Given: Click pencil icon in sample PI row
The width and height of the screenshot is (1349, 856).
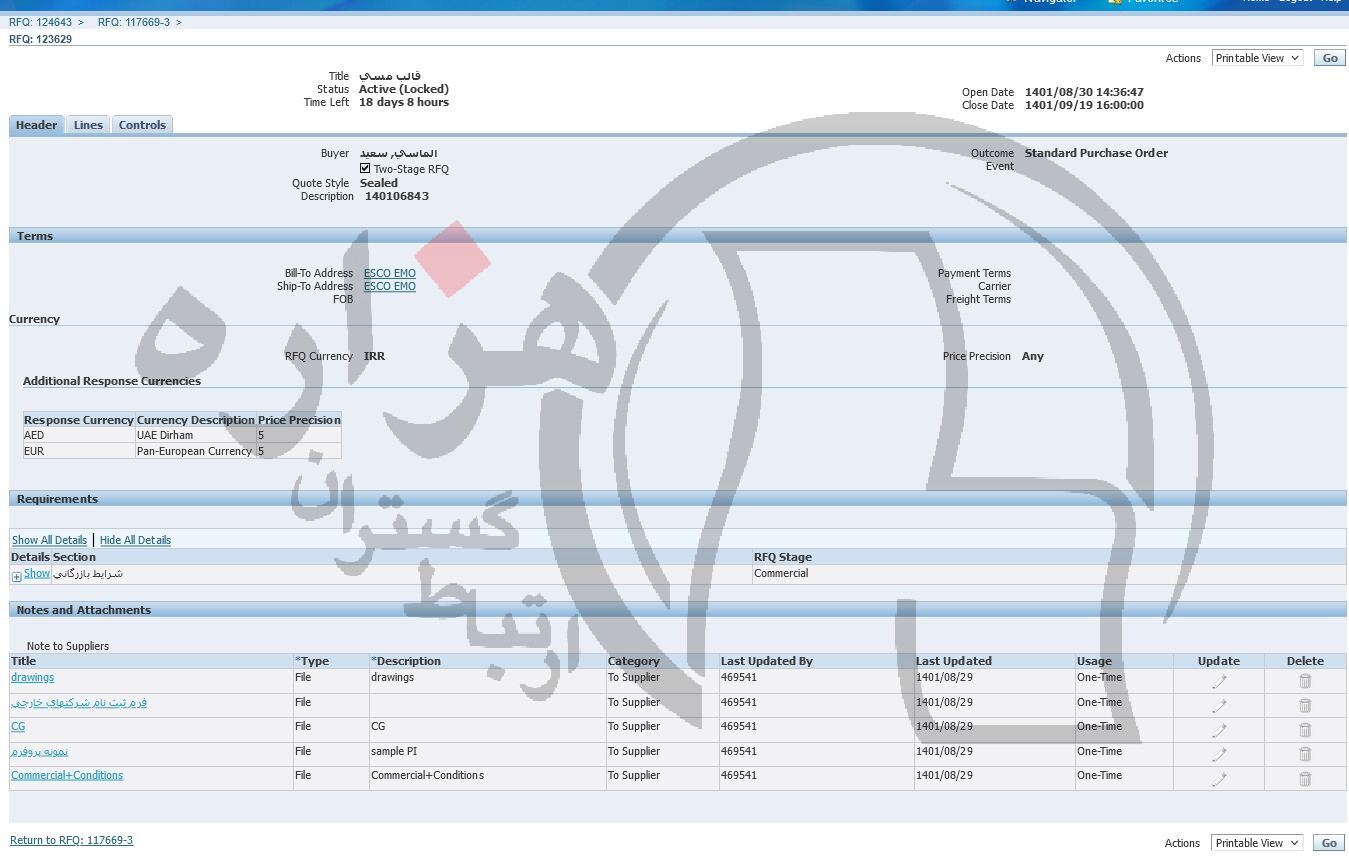Looking at the screenshot, I should [x=1218, y=754].
